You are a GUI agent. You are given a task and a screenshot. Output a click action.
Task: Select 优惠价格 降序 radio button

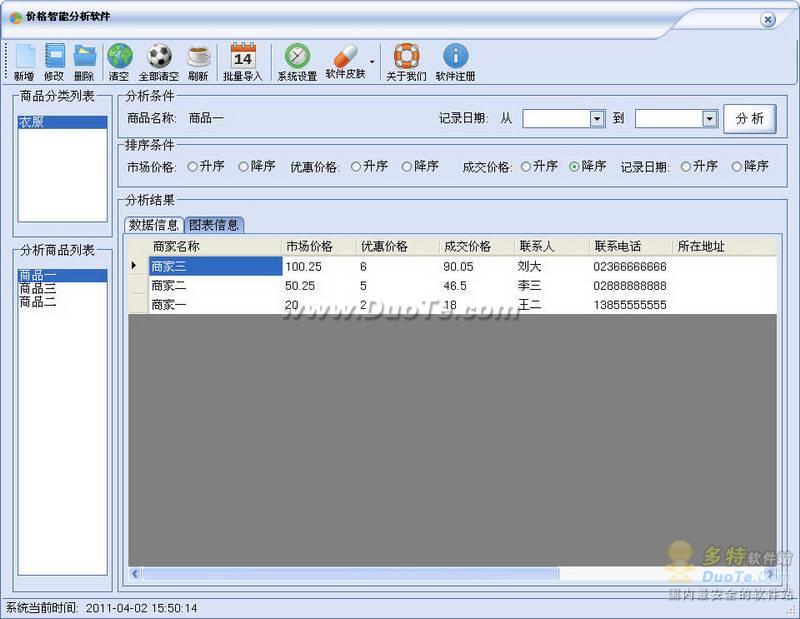point(407,166)
